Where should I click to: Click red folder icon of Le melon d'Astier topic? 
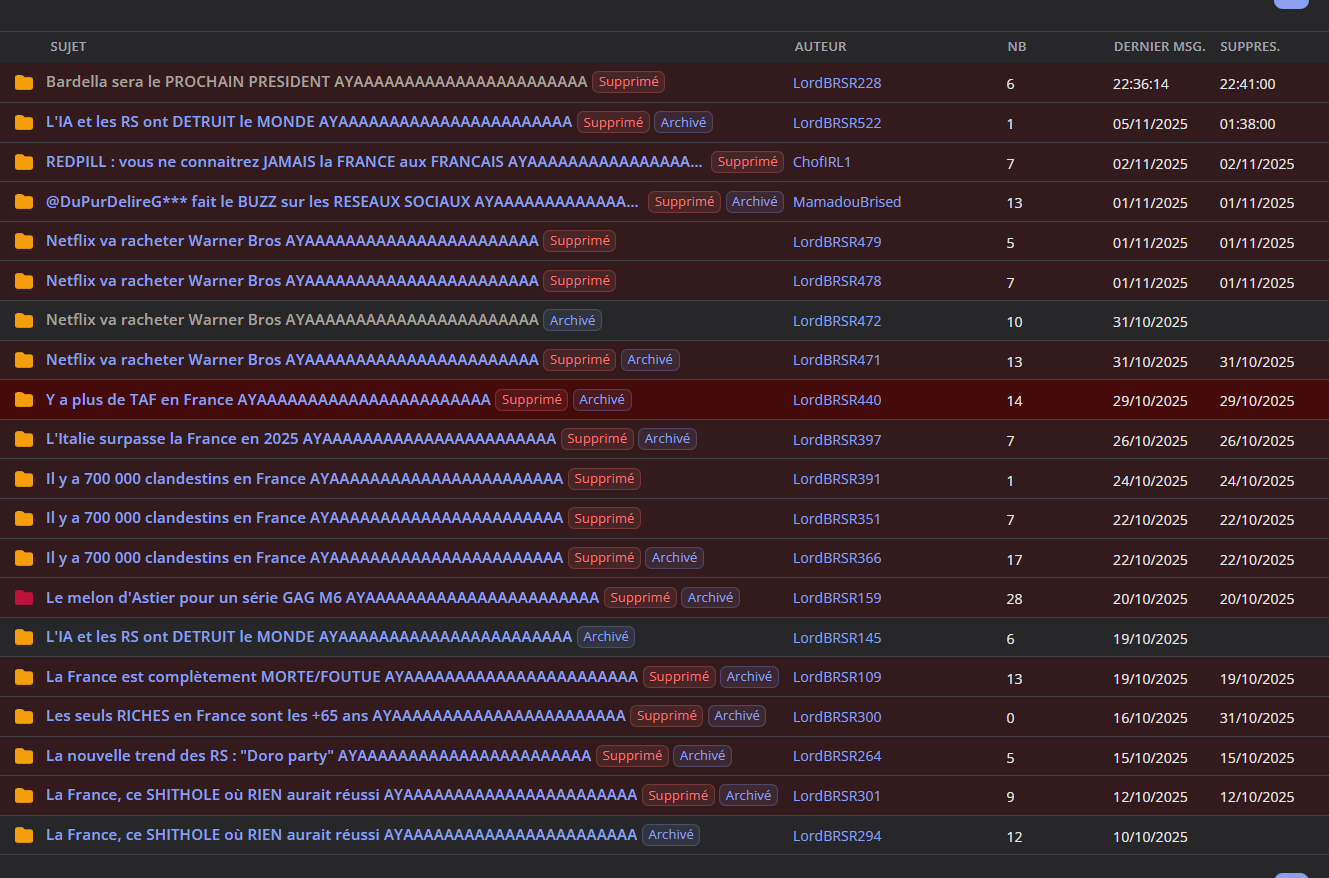click(x=24, y=598)
